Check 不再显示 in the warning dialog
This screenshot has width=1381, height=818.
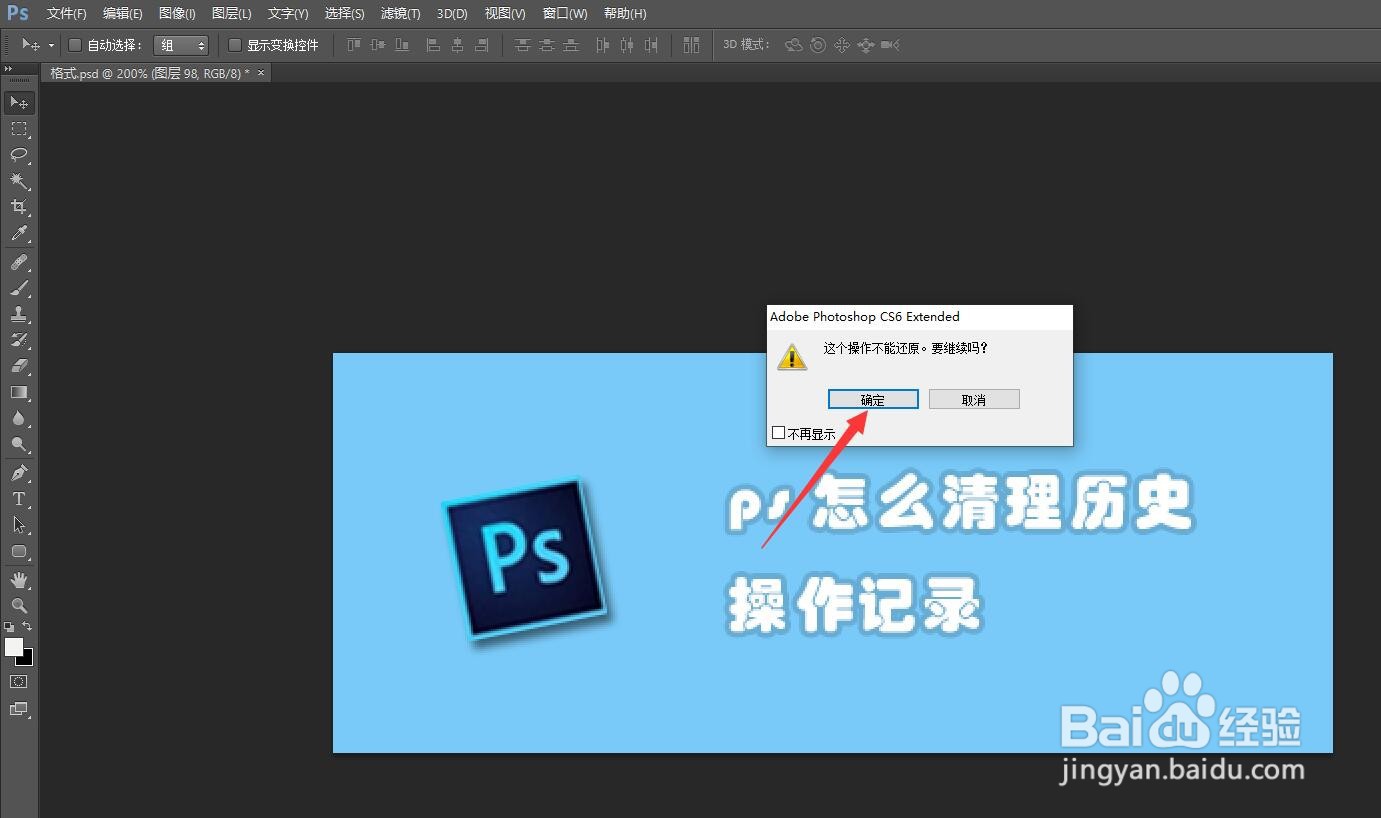click(779, 432)
